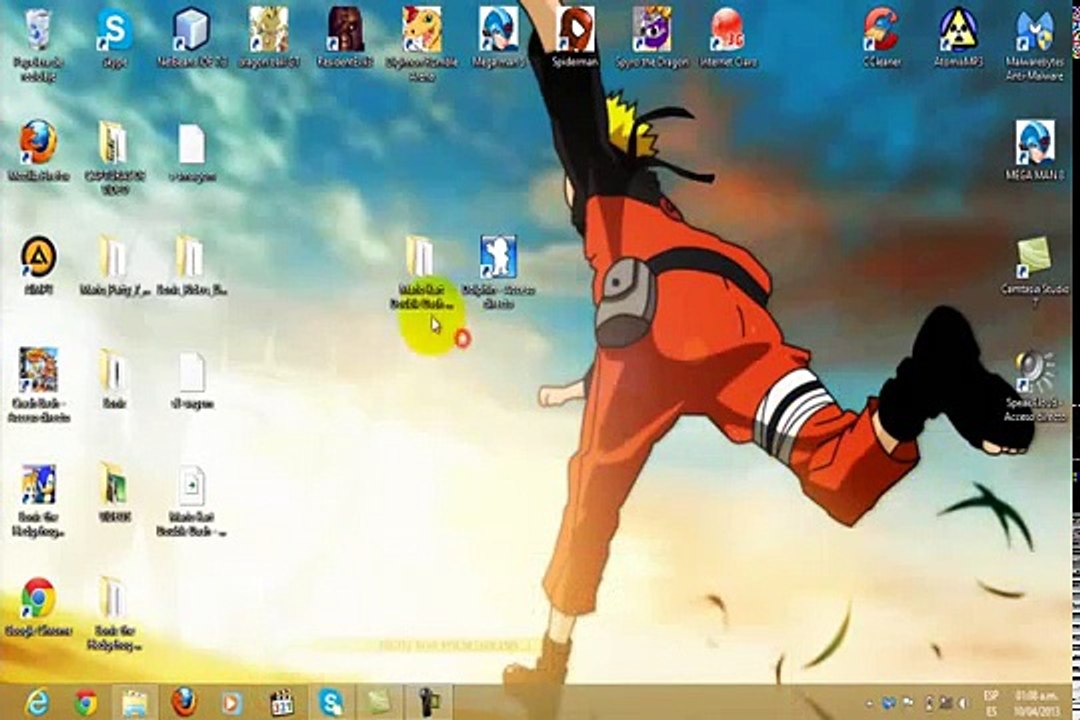Select the Megaman shortcut beside Spiderman
Viewport: 1080px width, 720px height.
(x=498, y=38)
